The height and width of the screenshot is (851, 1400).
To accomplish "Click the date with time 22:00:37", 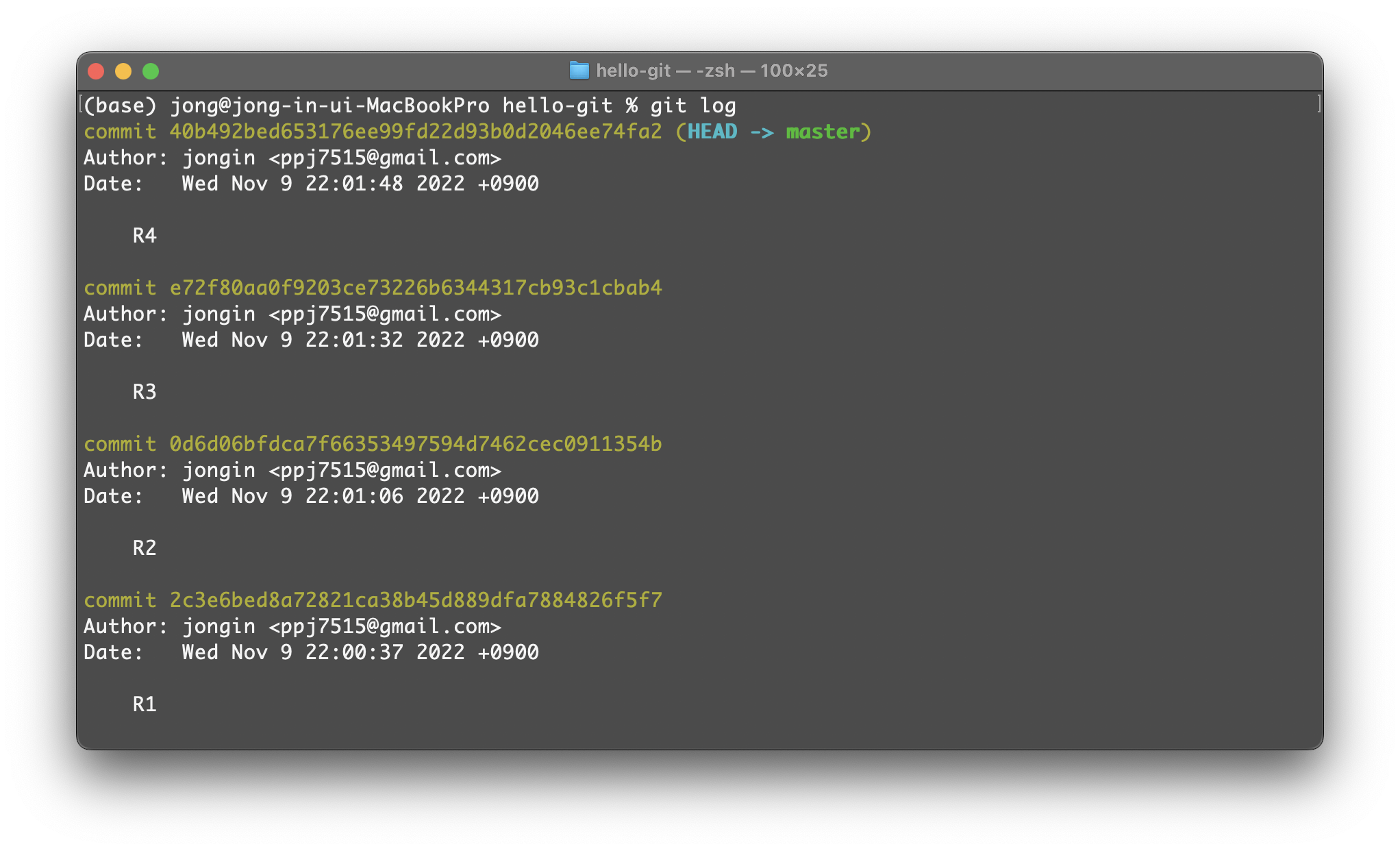I will pyautogui.click(x=360, y=652).
